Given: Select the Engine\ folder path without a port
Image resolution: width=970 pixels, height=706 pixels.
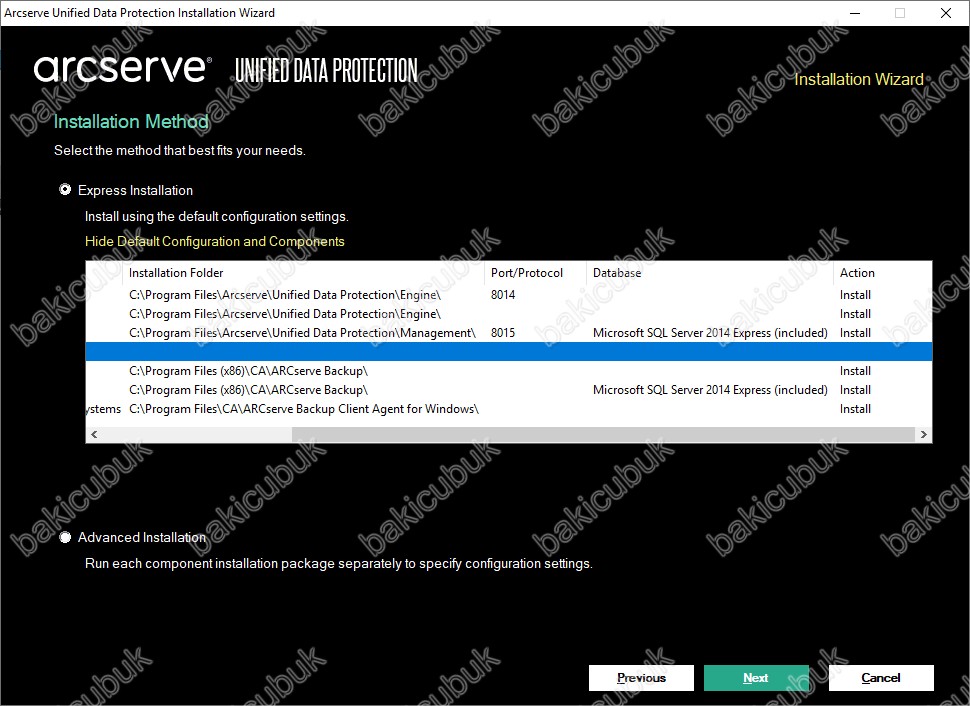Looking at the screenshot, I should pyautogui.click(x=285, y=314).
